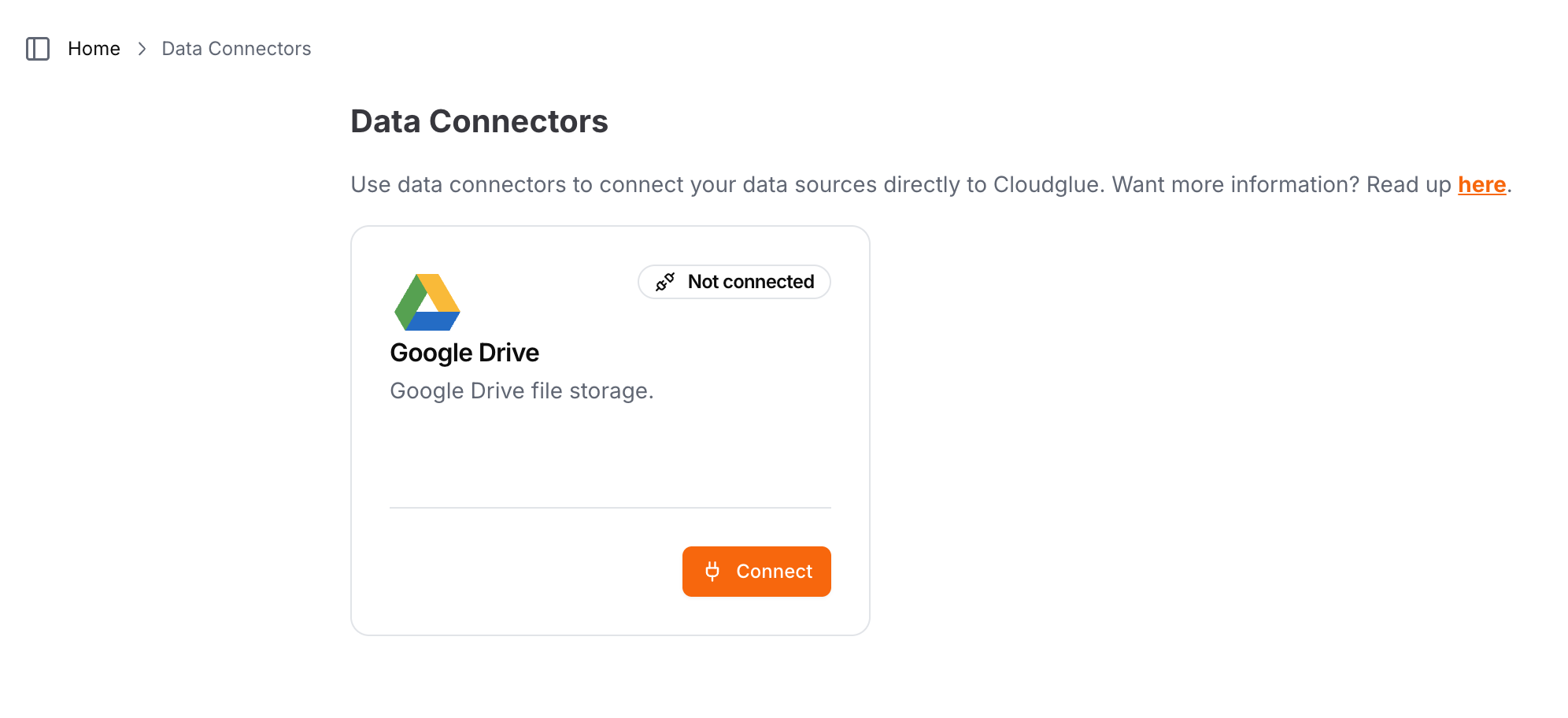Click the orange Connect control

click(756, 572)
